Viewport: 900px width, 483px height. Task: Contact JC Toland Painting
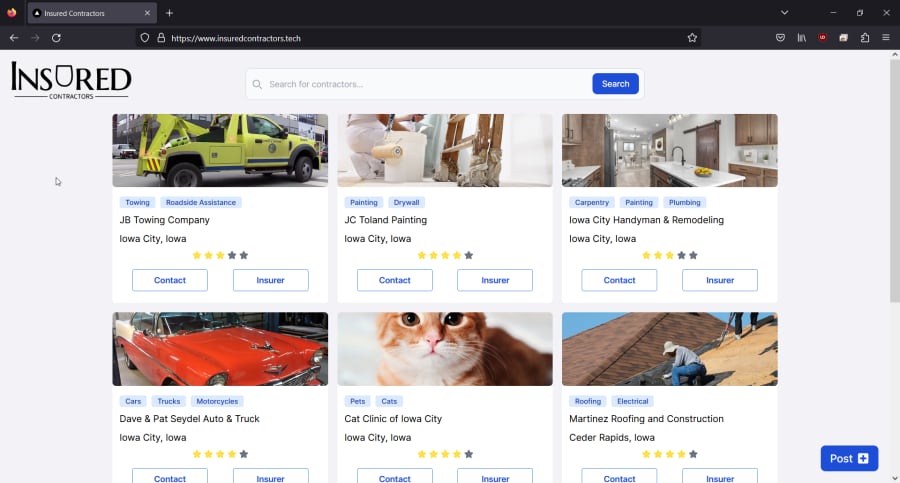coord(395,280)
